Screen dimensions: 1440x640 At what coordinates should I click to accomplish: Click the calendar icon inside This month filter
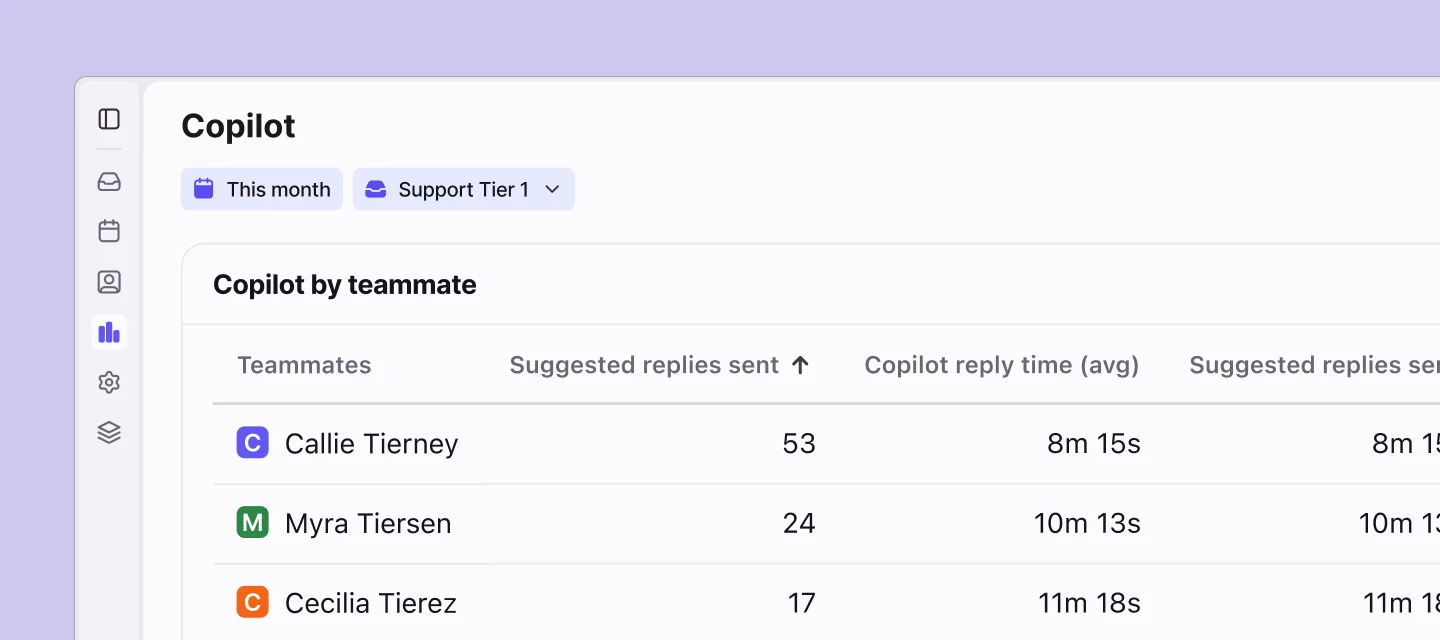point(204,188)
